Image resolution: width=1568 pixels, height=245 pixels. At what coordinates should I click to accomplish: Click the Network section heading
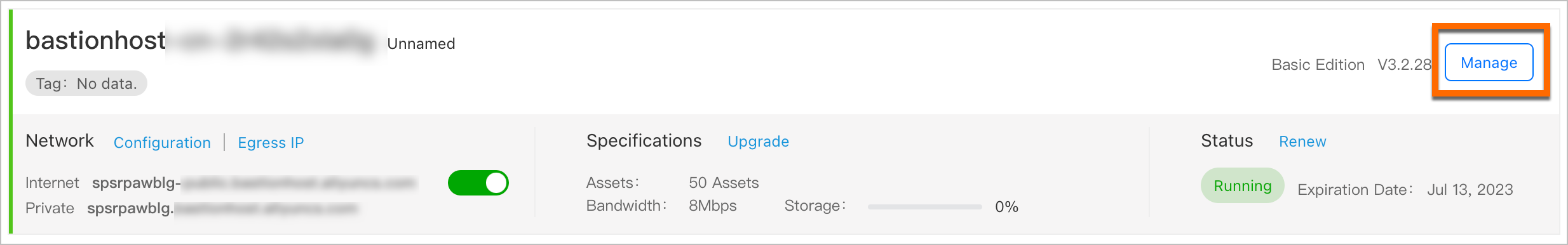click(x=60, y=141)
